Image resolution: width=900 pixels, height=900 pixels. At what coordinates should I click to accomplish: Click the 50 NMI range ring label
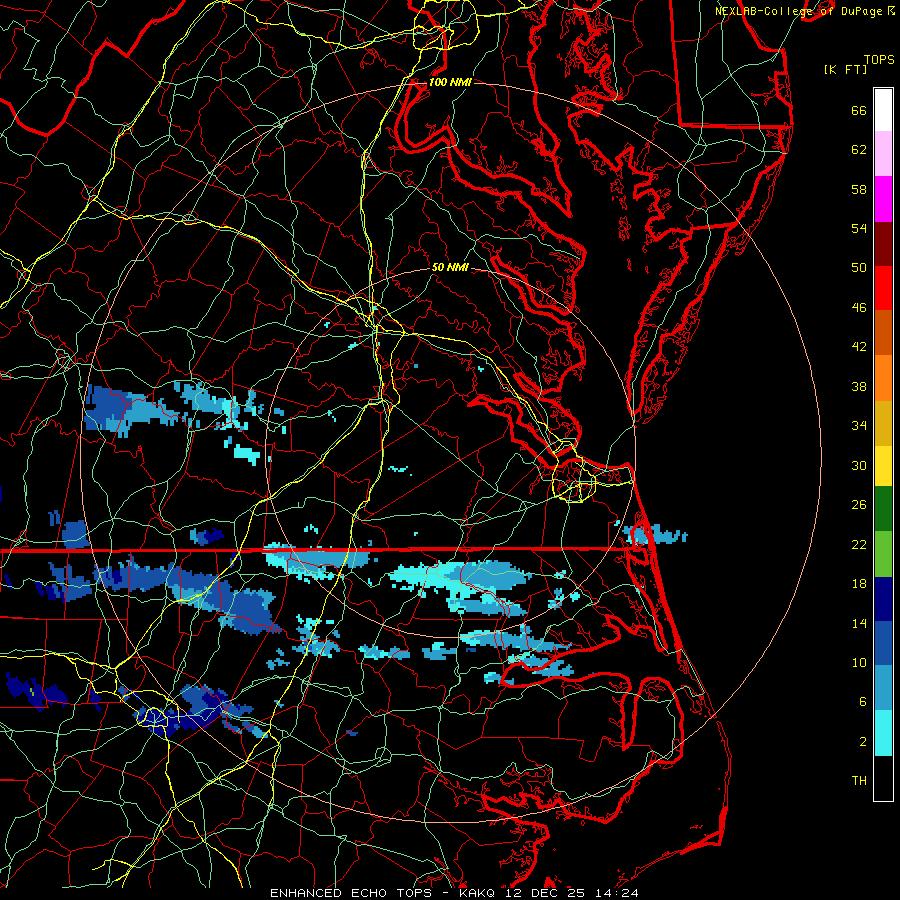(450, 267)
